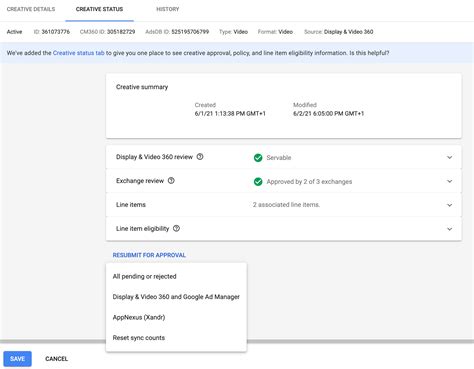Click the Format: Video label
Screen dimensions: 474x369
tap(275, 32)
